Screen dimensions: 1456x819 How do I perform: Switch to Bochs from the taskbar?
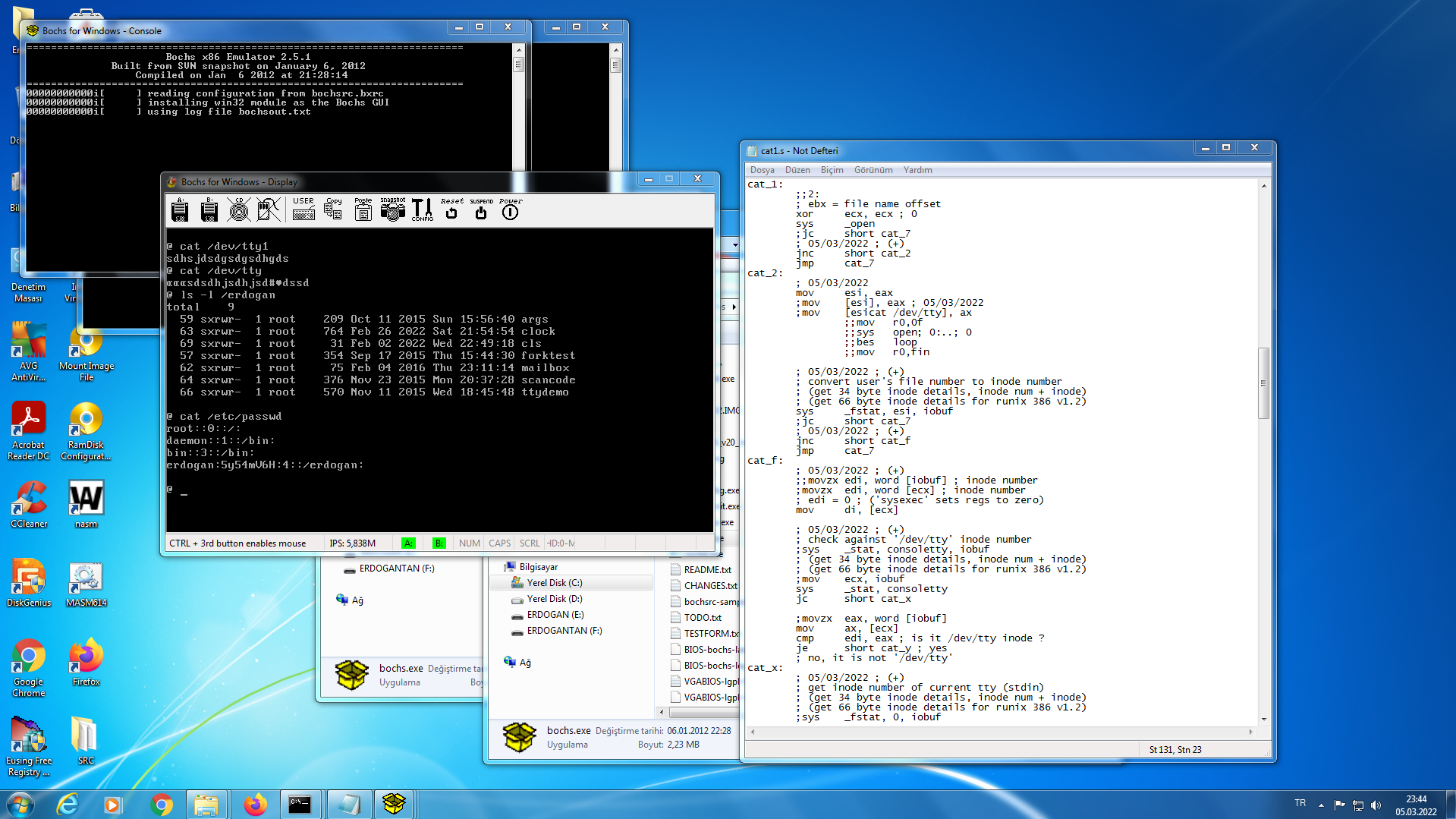394,804
